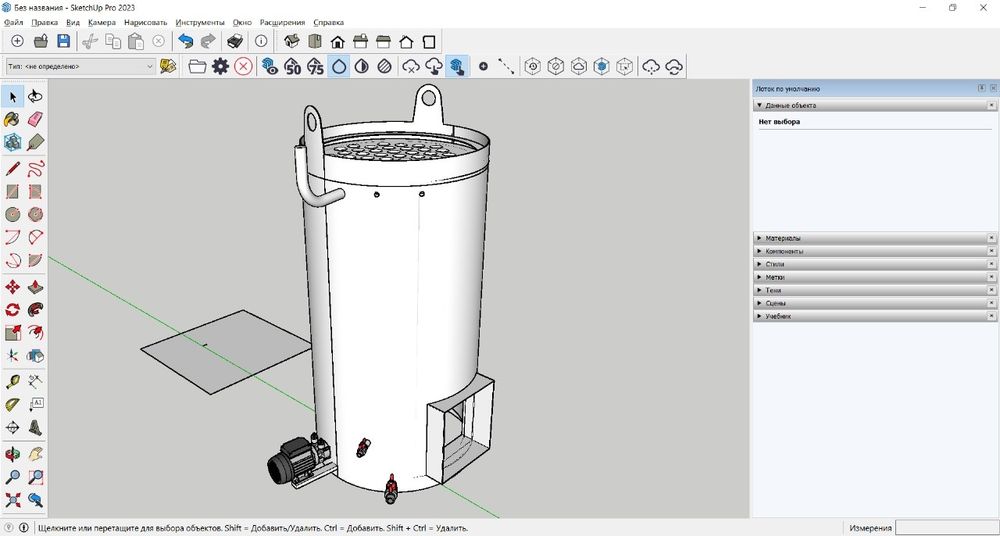Image resolution: width=1000 pixels, height=536 pixels.
Task: Pick the Paint Bucket tool
Action: tap(13, 119)
